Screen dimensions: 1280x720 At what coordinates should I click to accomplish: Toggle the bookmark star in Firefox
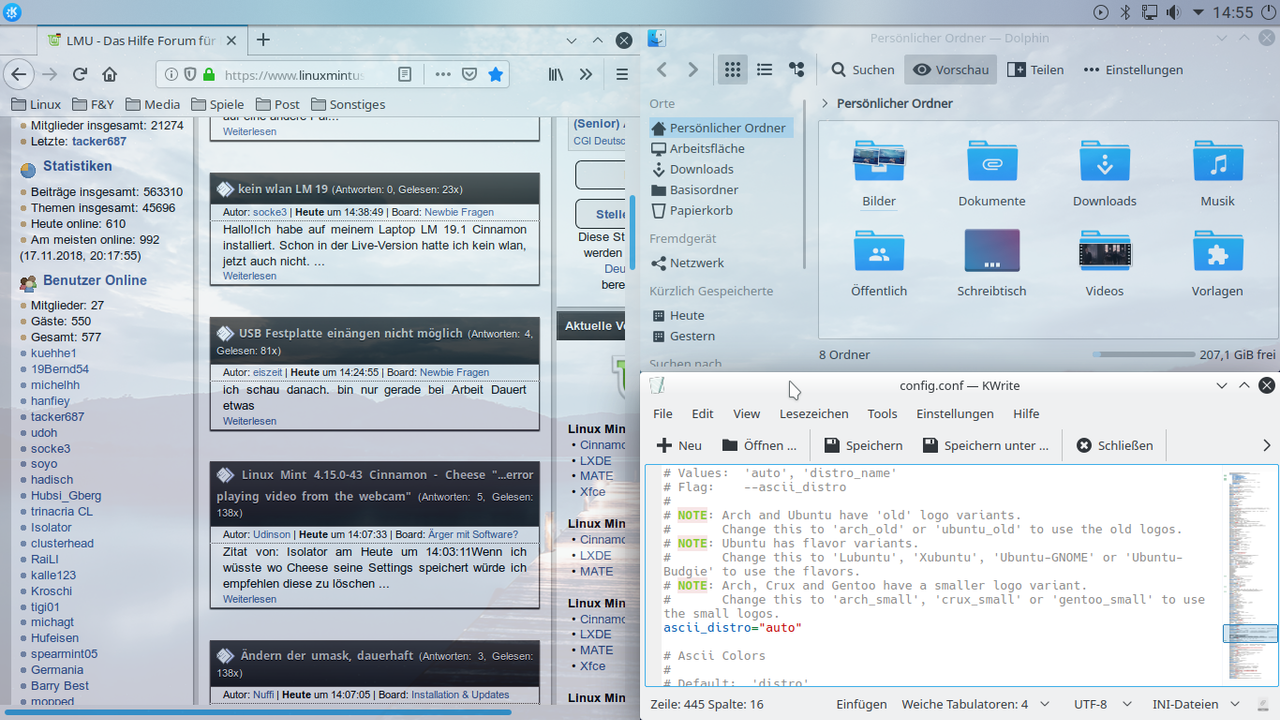[496, 74]
